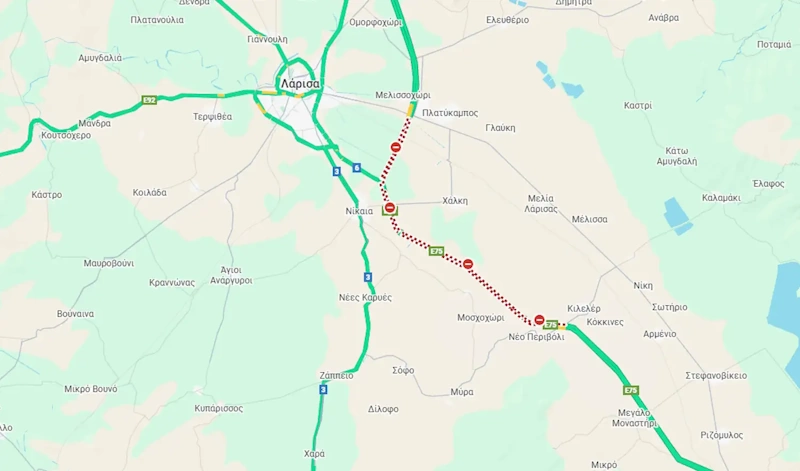Open the Πλατύκαμπος place label

point(450,113)
